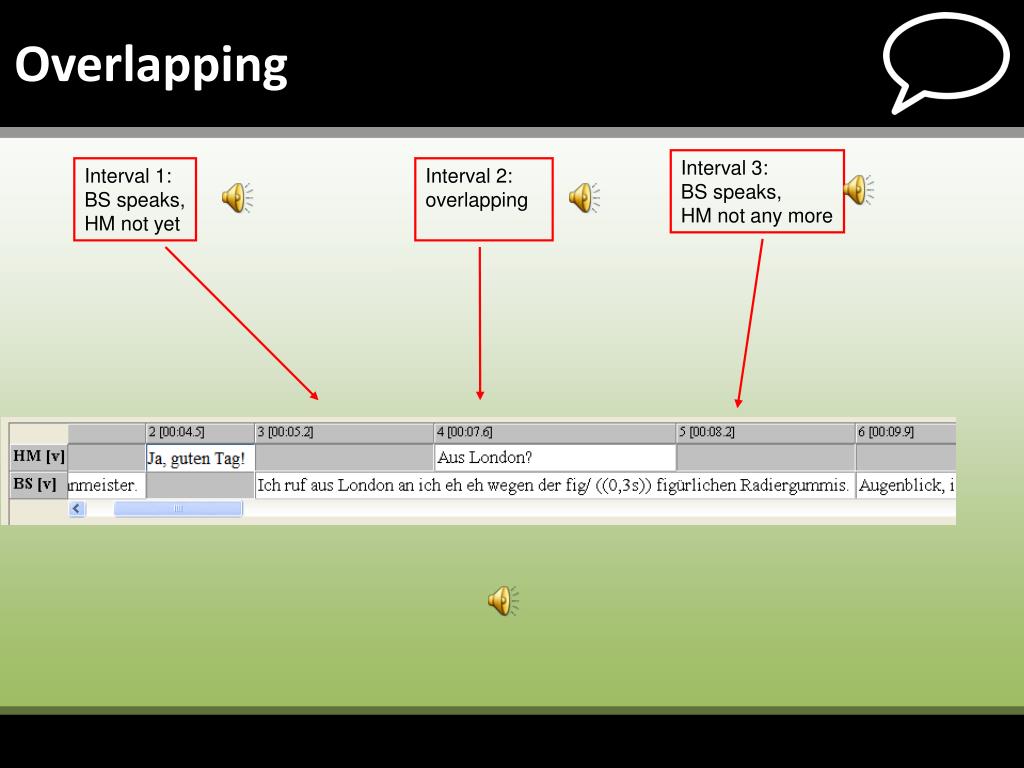Click the cell "Aus London?"
The image size is (1024, 768).
click(555, 457)
